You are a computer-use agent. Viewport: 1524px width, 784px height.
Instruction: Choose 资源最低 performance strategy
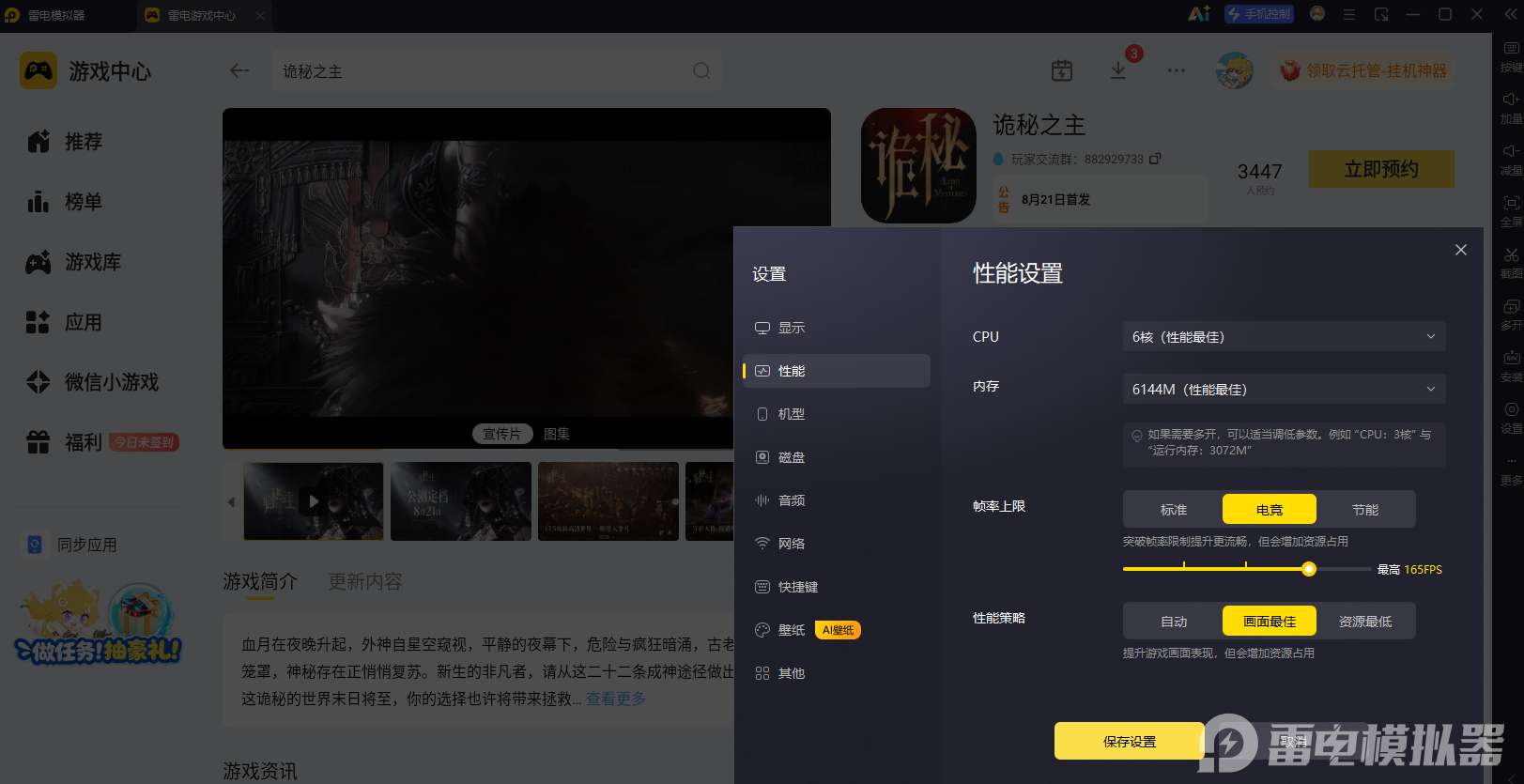point(1365,621)
